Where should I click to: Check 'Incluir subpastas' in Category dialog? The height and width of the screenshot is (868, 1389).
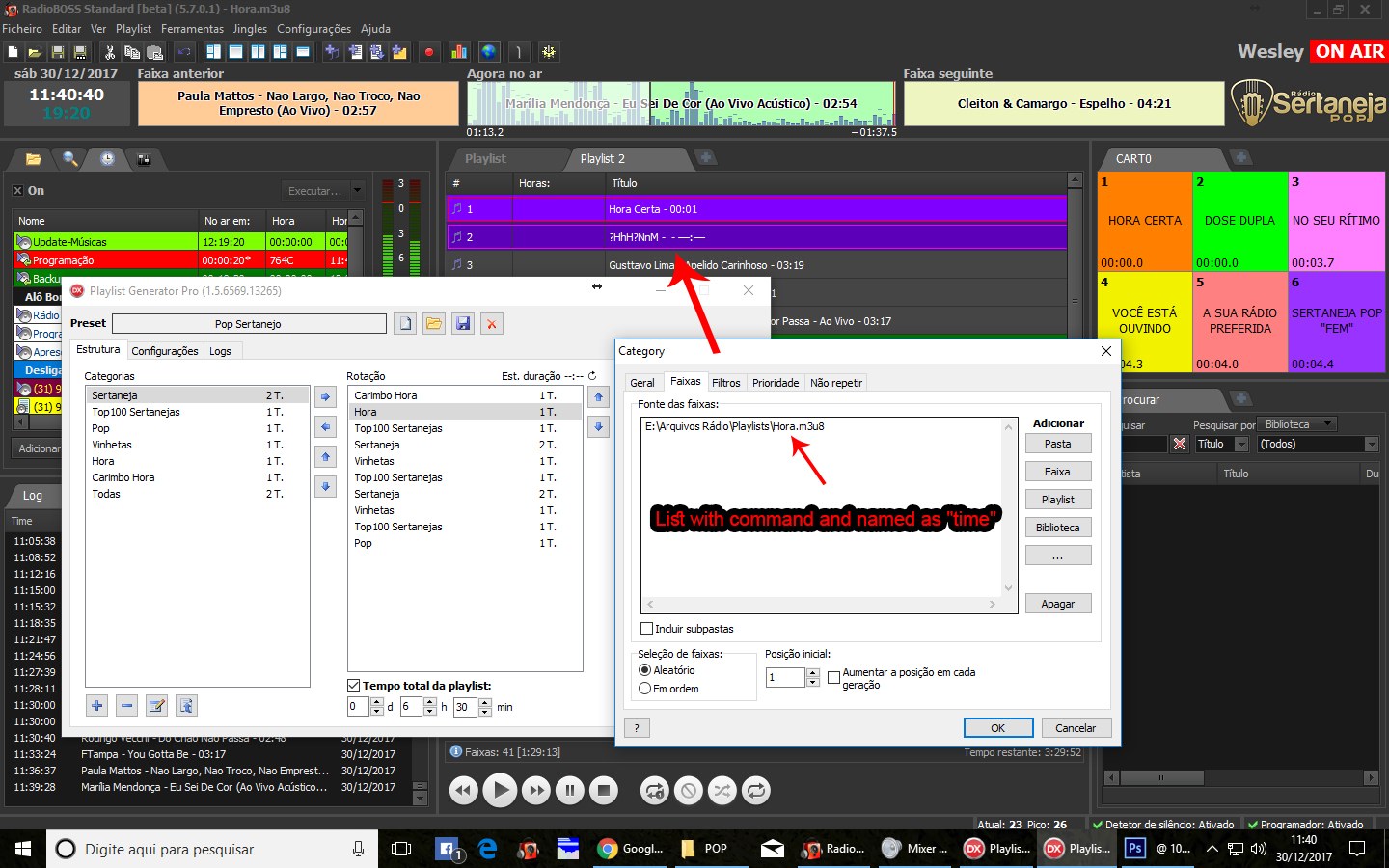647,629
